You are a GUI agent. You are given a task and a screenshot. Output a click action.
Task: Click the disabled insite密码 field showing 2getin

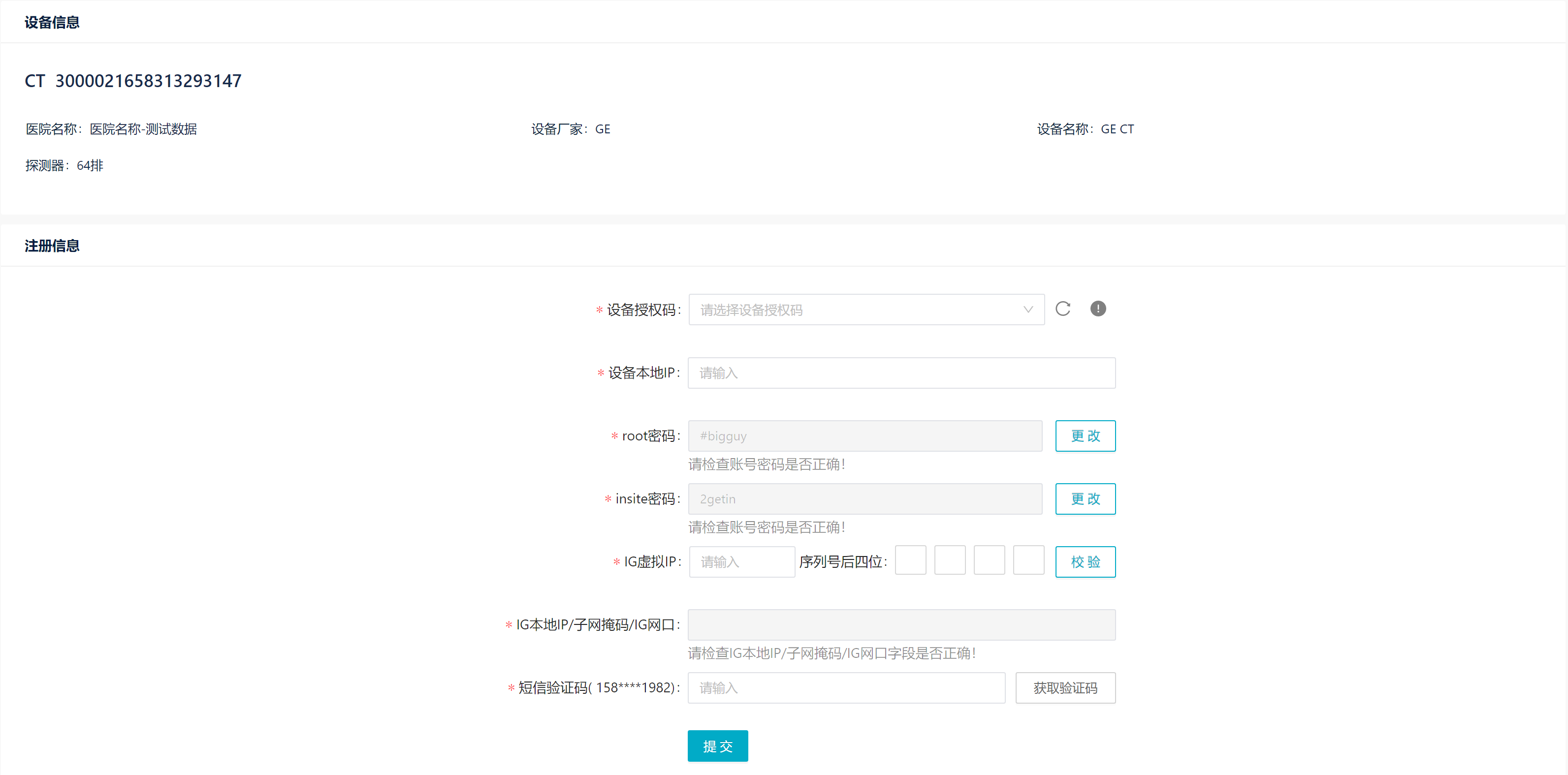click(x=864, y=498)
